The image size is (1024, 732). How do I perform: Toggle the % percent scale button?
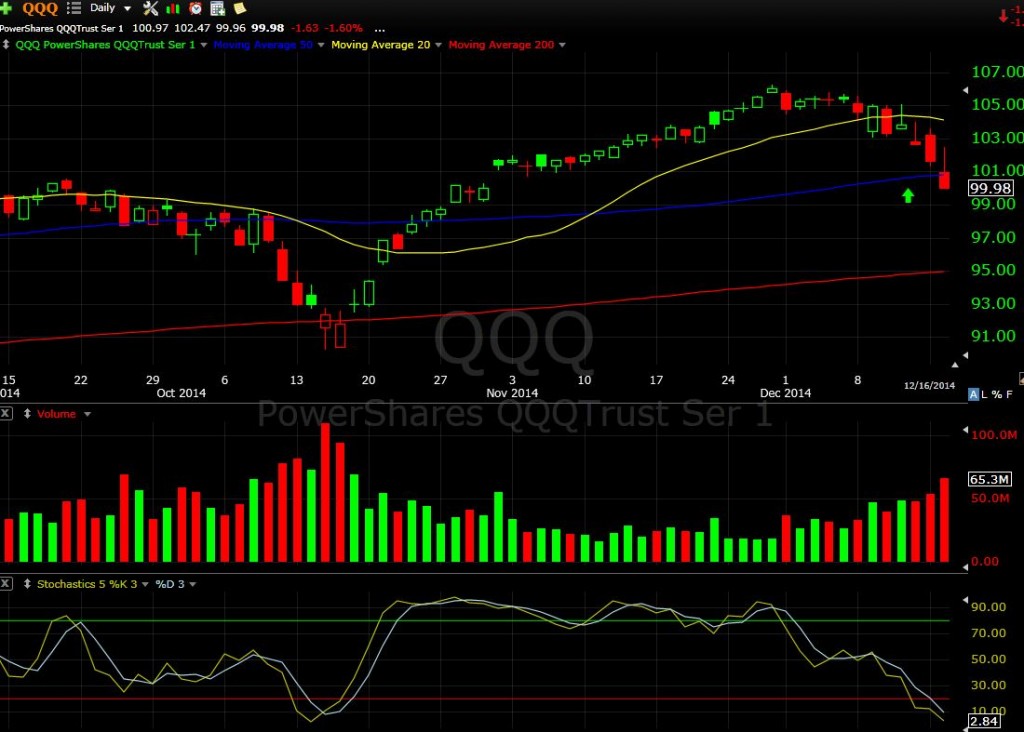point(997,394)
